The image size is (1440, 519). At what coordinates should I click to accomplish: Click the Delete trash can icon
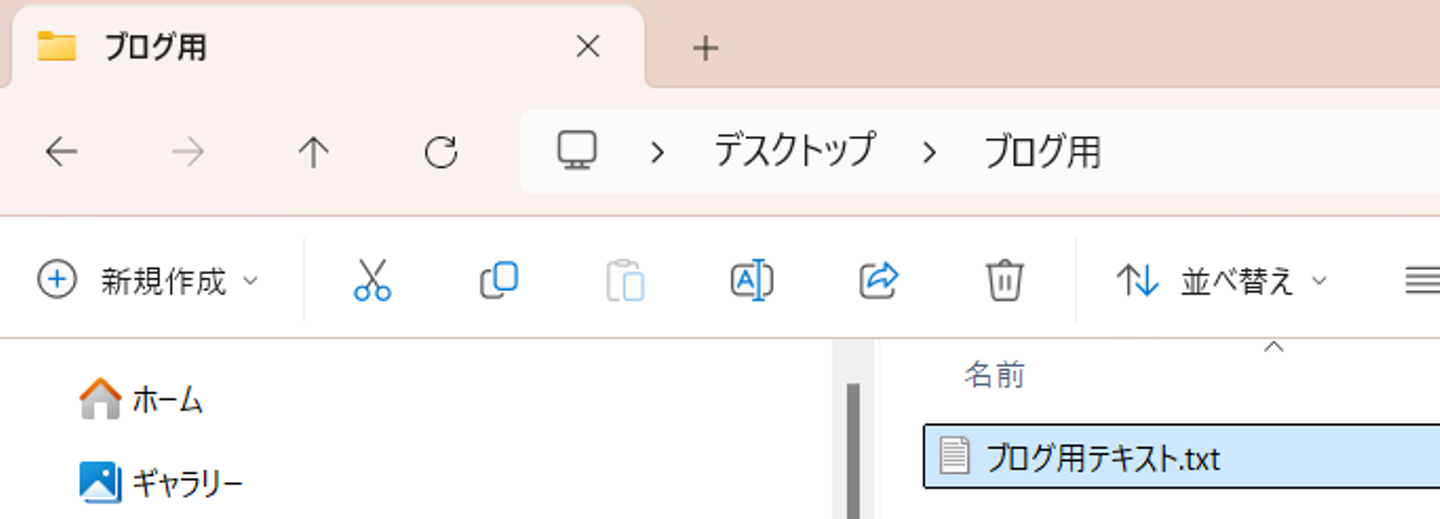pyautogui.click(x=1004, y=281)
